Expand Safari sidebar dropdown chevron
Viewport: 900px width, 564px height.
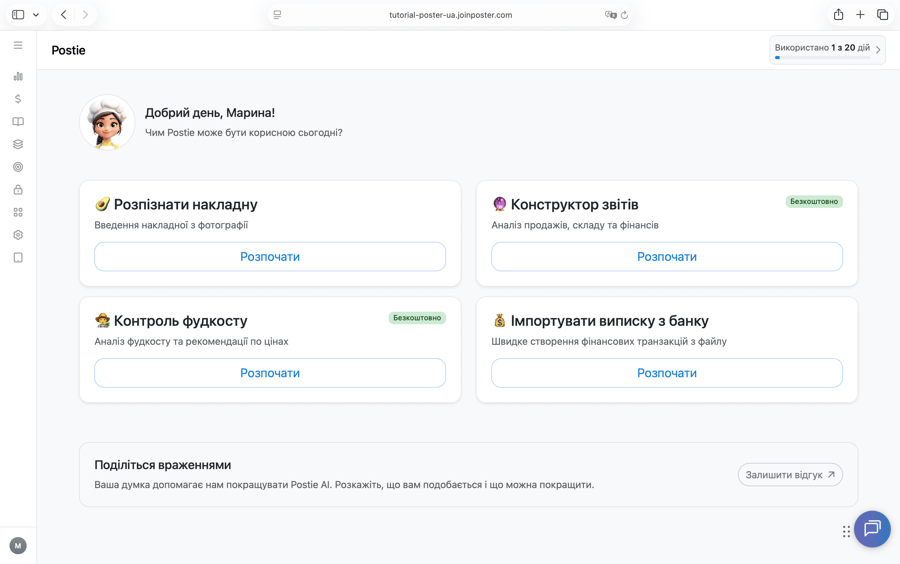(x=36, y=15)
